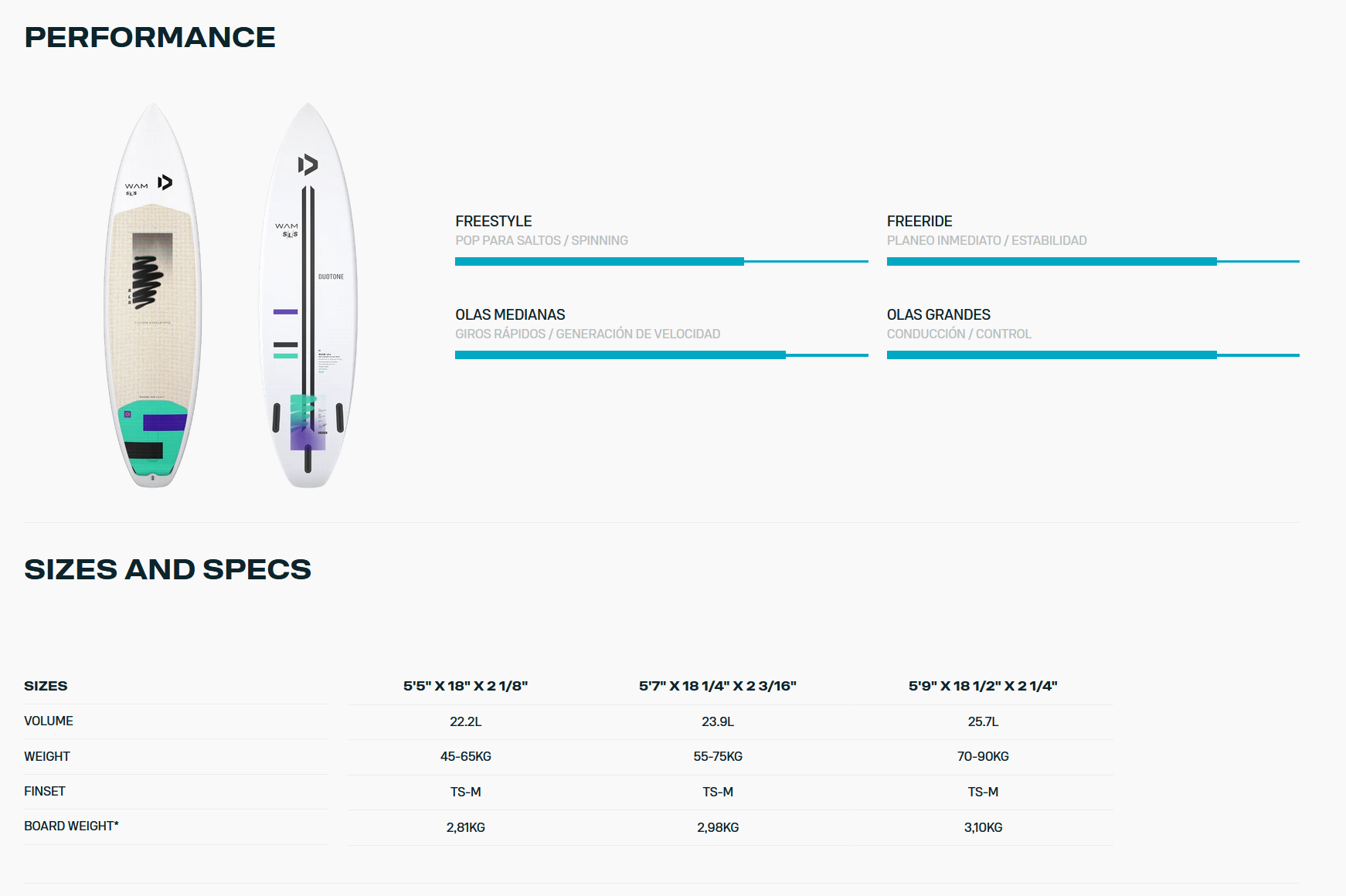Click the Board Weight* row label
This screenshot has width=1346, height=896.
(x=71, y=826)
